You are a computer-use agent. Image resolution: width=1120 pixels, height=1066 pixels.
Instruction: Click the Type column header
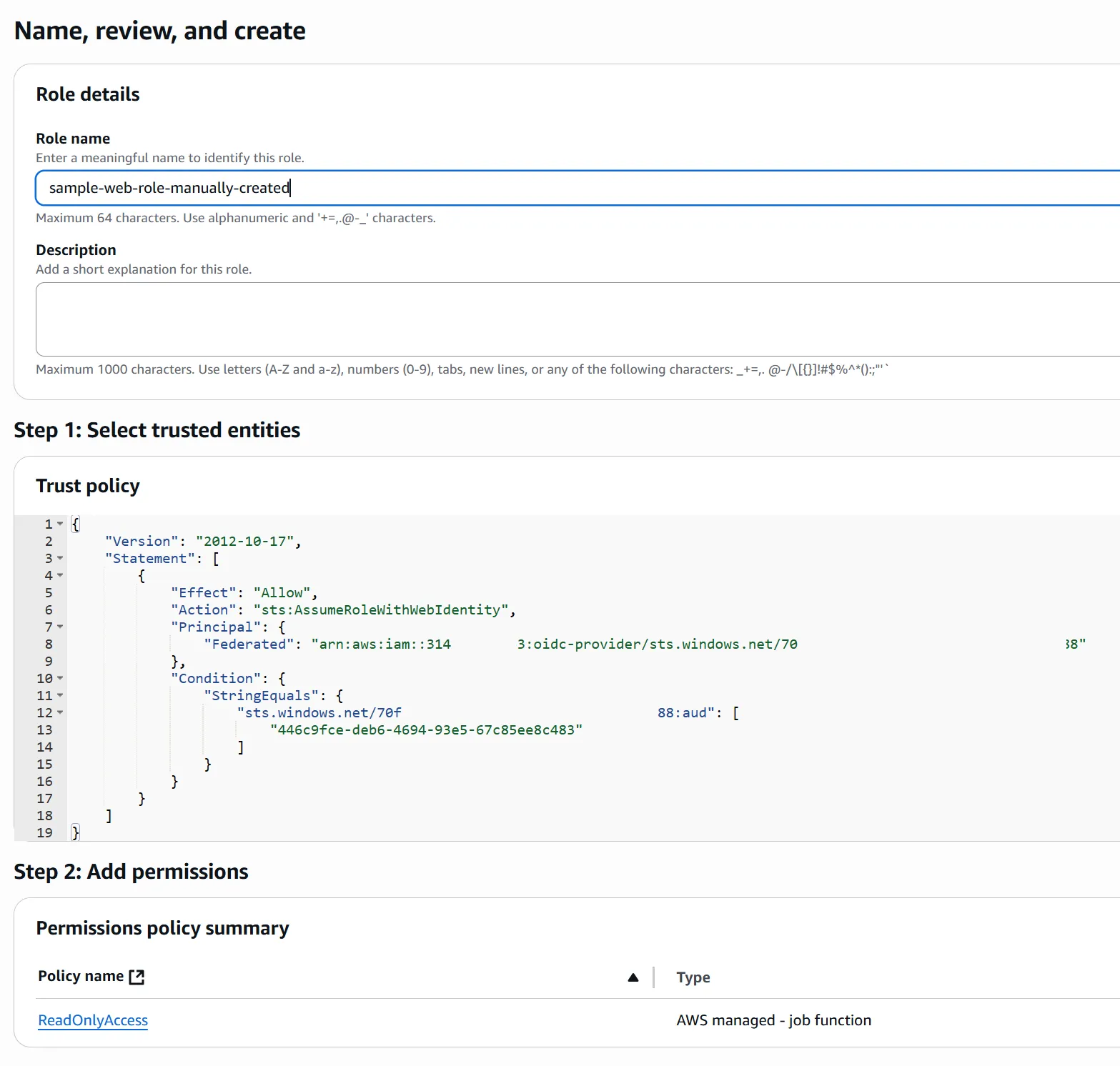[x=693, y=977]
